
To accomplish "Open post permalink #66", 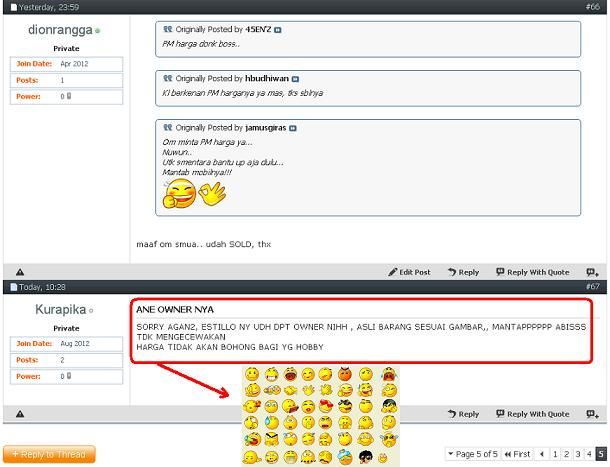I will pos(592,7).
